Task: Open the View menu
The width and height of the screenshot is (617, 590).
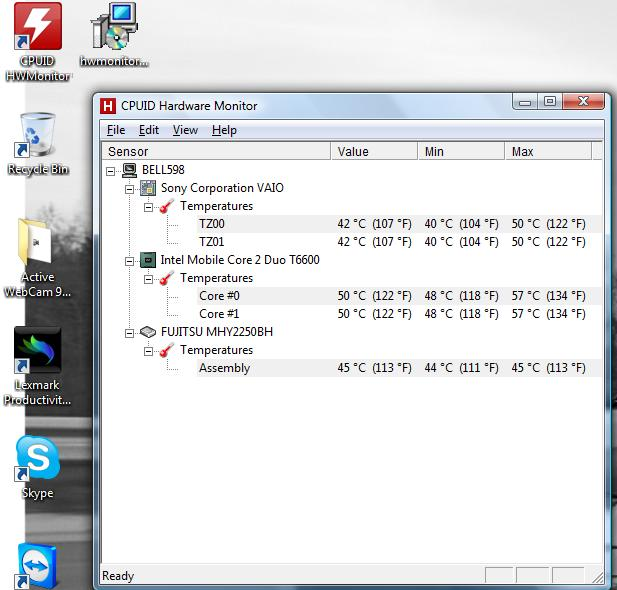Action: click(x=185, y=130)
